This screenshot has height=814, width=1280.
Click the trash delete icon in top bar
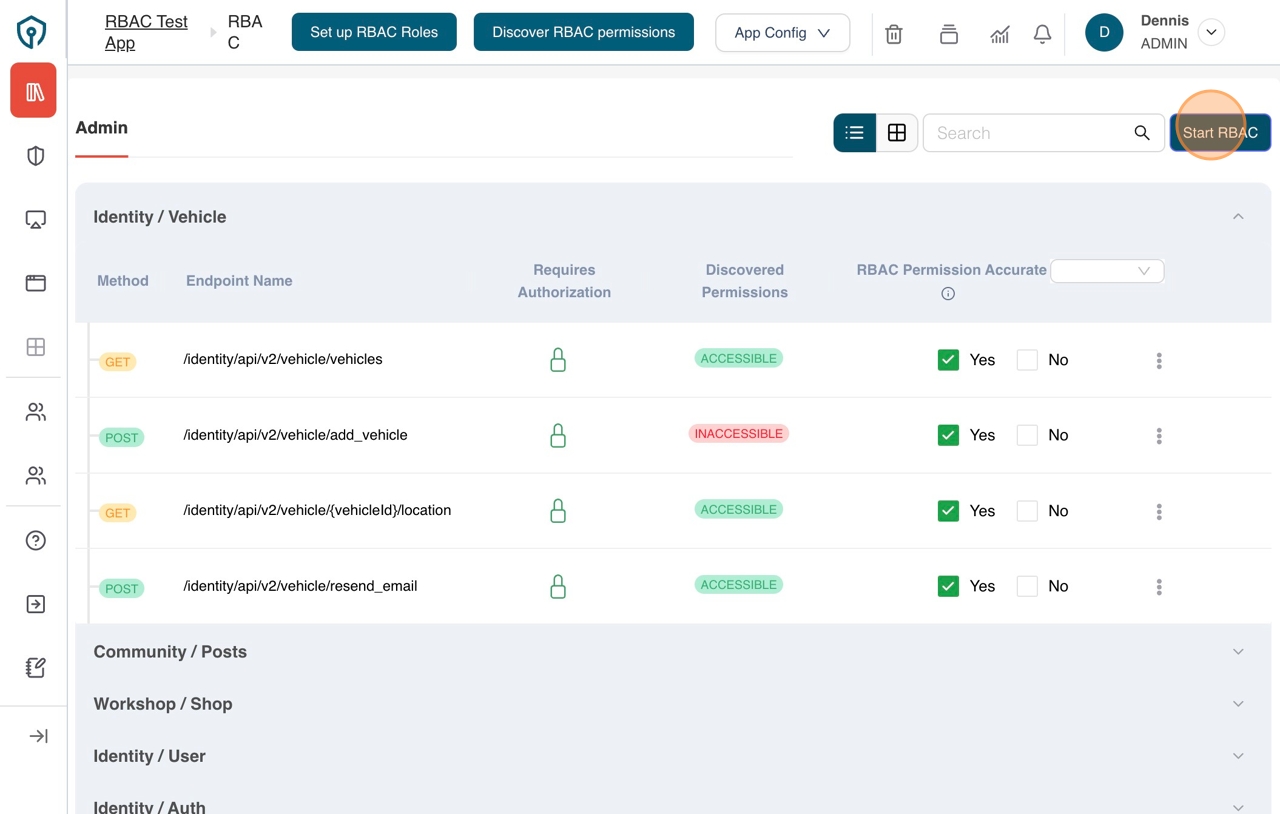tap(894, 34)
